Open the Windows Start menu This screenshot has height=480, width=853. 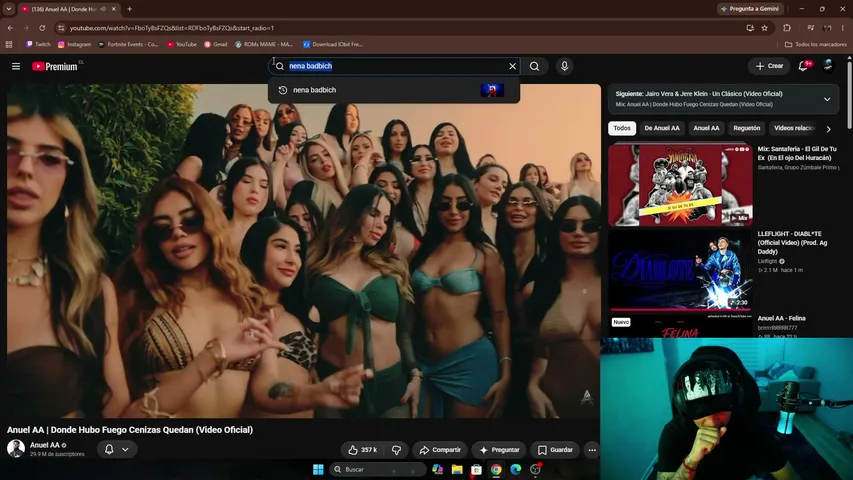click(x=318, y=469)
